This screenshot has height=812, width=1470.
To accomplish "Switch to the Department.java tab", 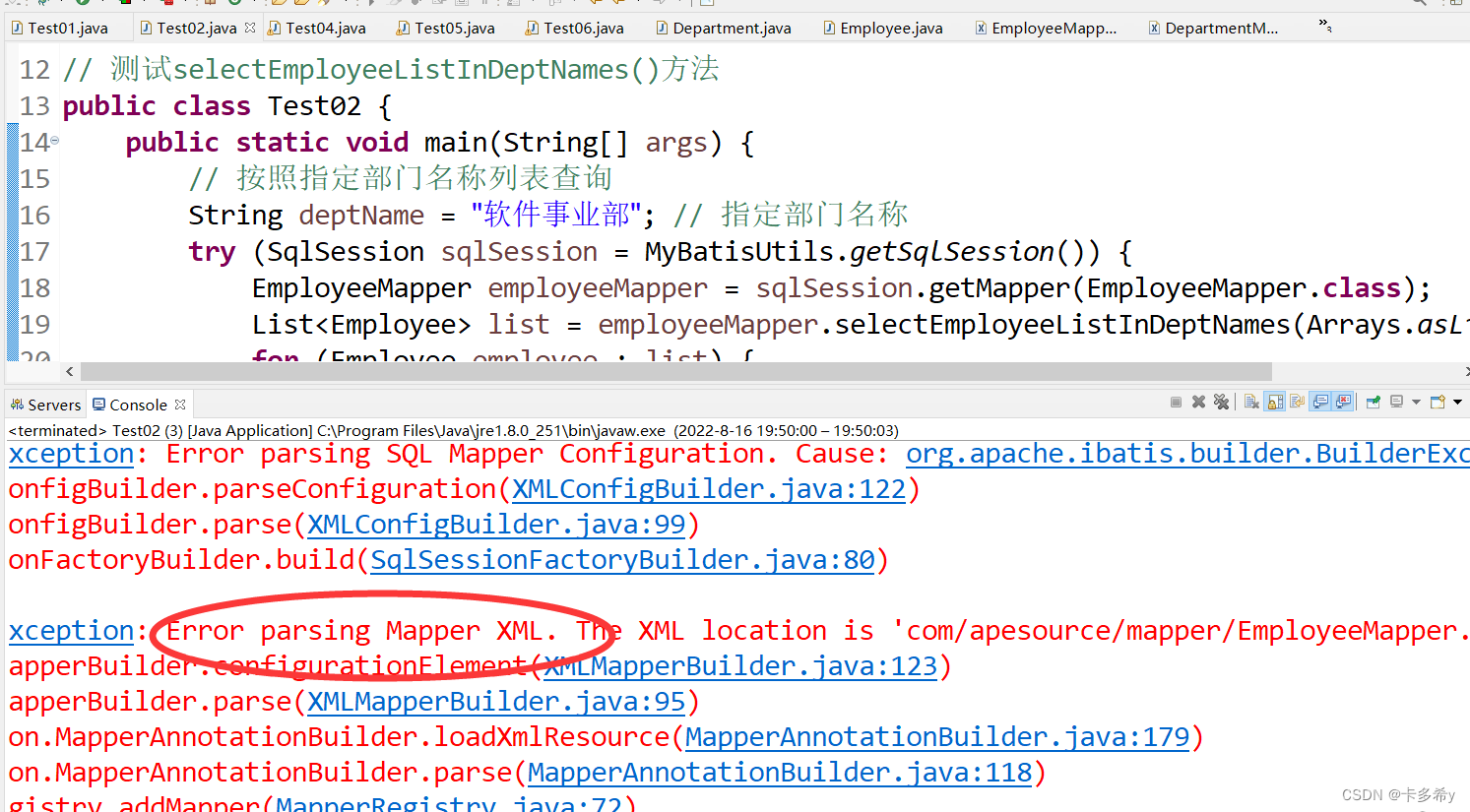I will pos(724,28).
